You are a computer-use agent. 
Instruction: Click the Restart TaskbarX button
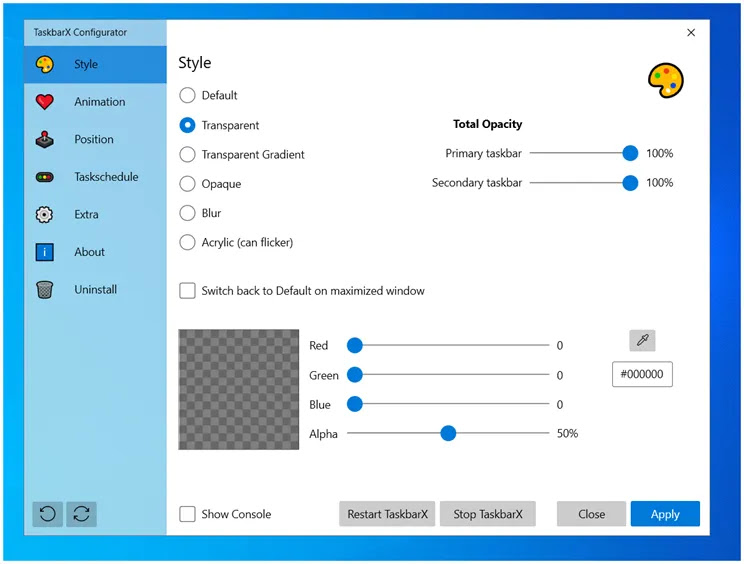[x=387, y=514]
